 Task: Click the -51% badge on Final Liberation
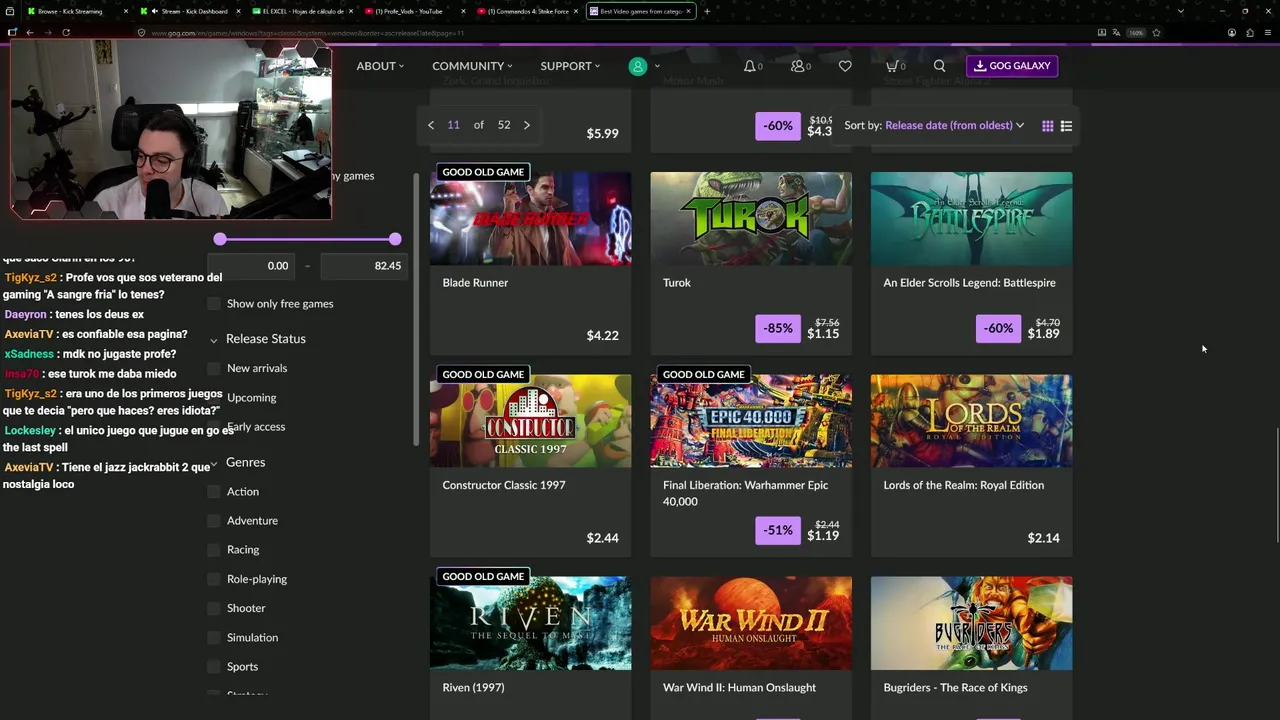pos(778,530)
